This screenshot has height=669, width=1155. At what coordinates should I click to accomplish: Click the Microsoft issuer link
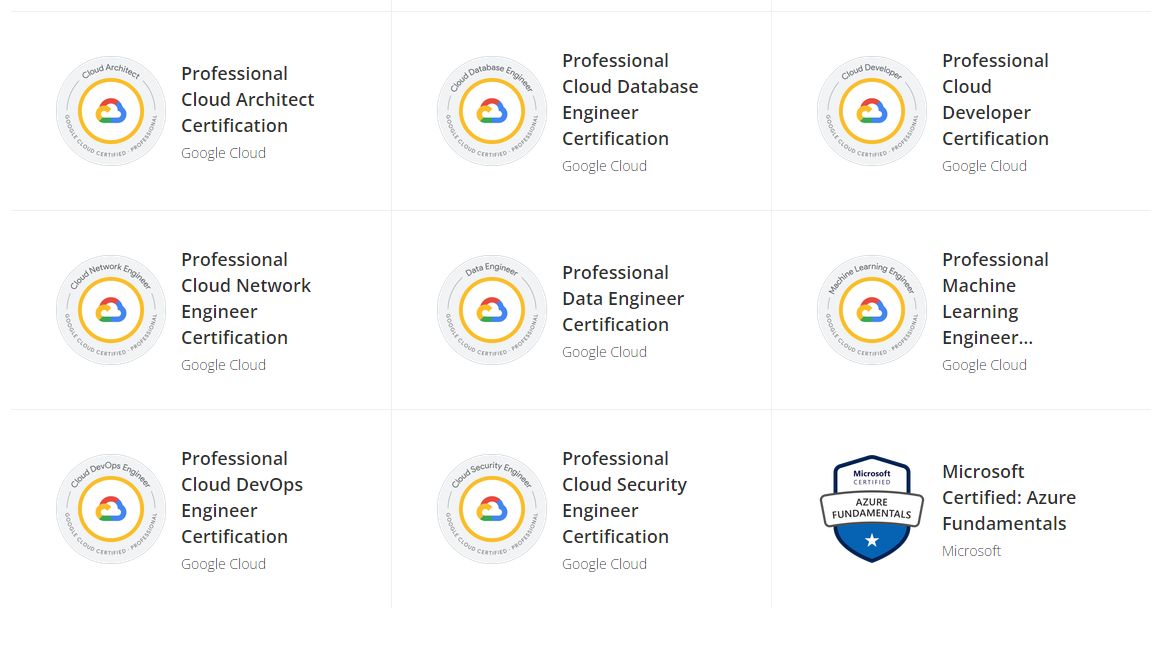click(971, 550)
